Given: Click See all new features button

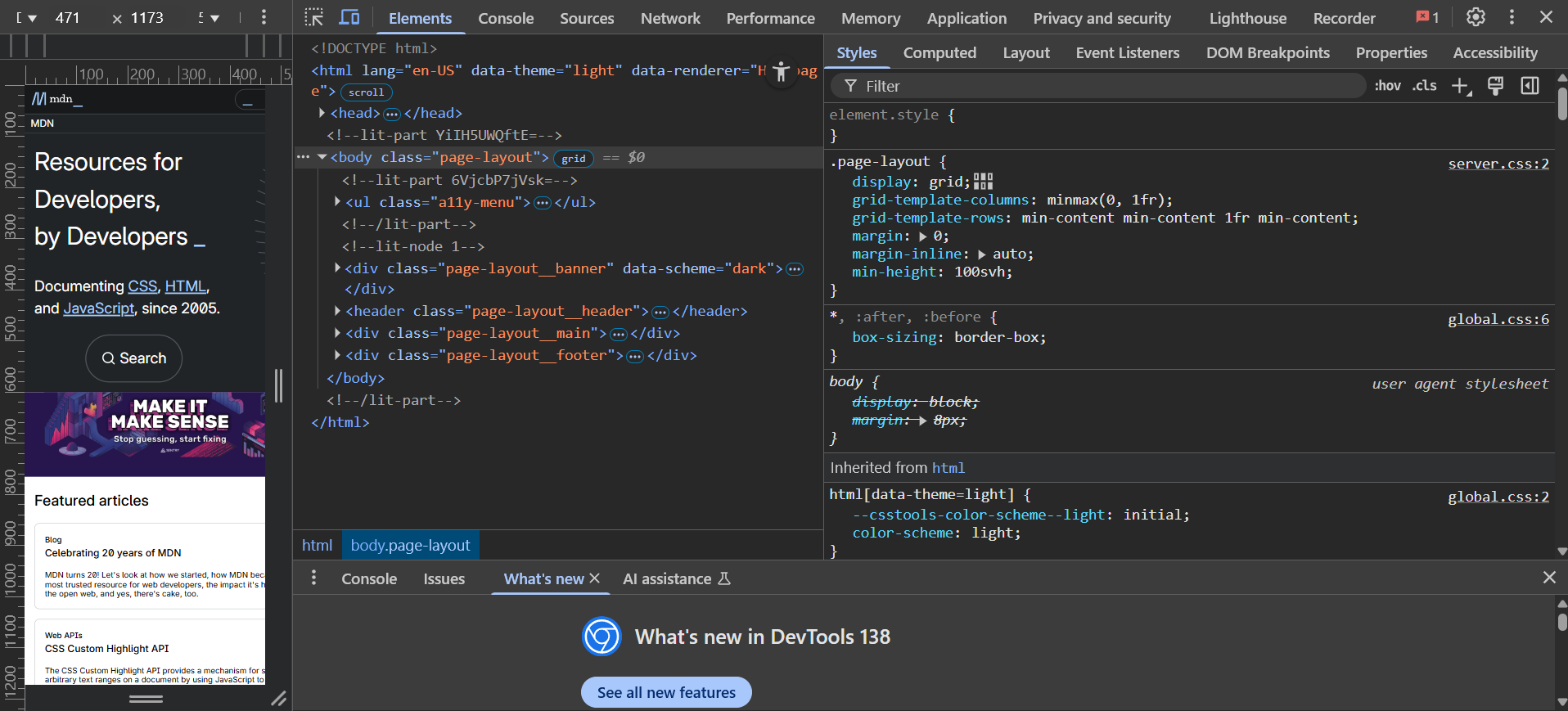Looking at the screenshot, I should click(x=666, y=692).
